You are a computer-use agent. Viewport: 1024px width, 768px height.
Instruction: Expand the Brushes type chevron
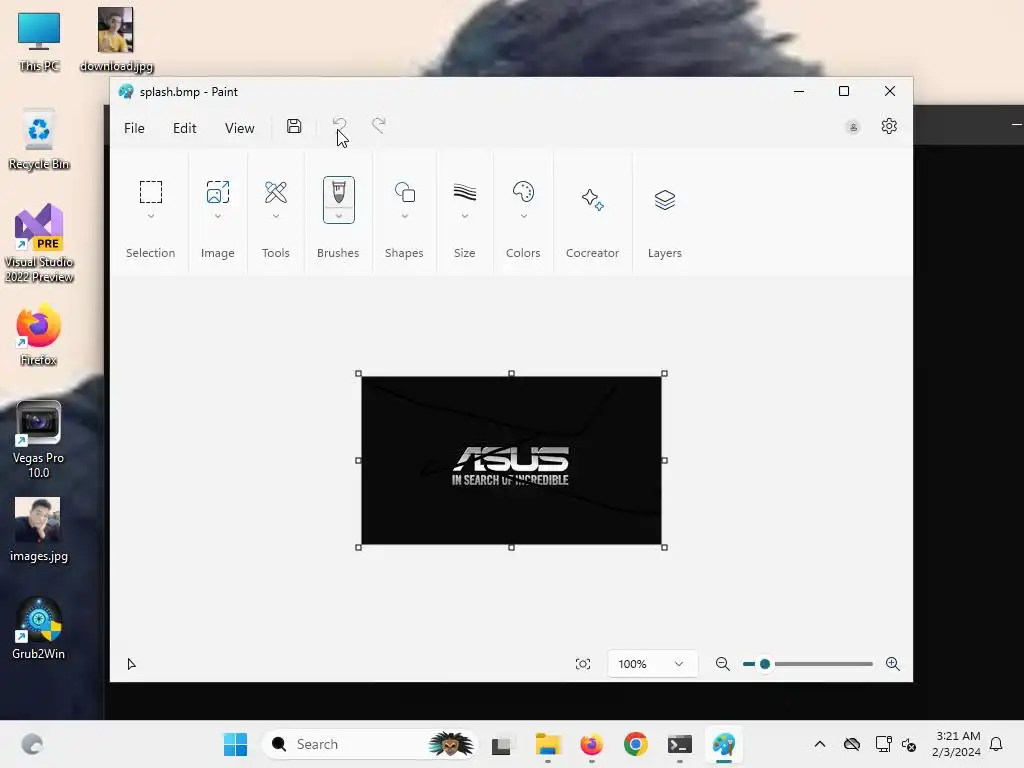click(338, 216)
